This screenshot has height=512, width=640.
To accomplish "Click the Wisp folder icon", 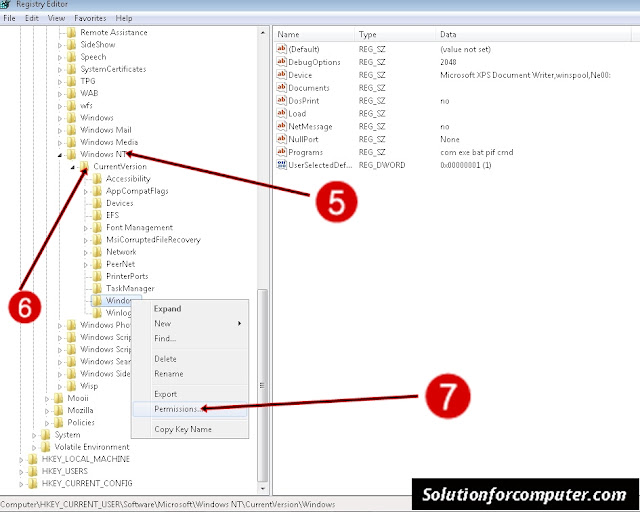I will pos(71,385).
